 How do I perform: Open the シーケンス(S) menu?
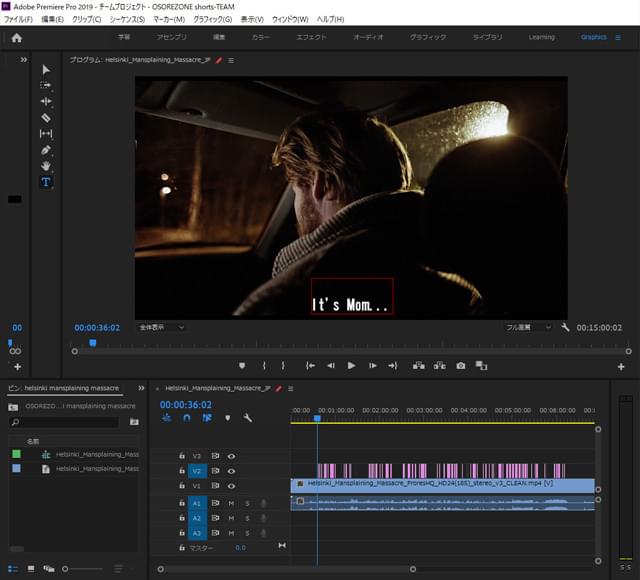click(126, 19)
